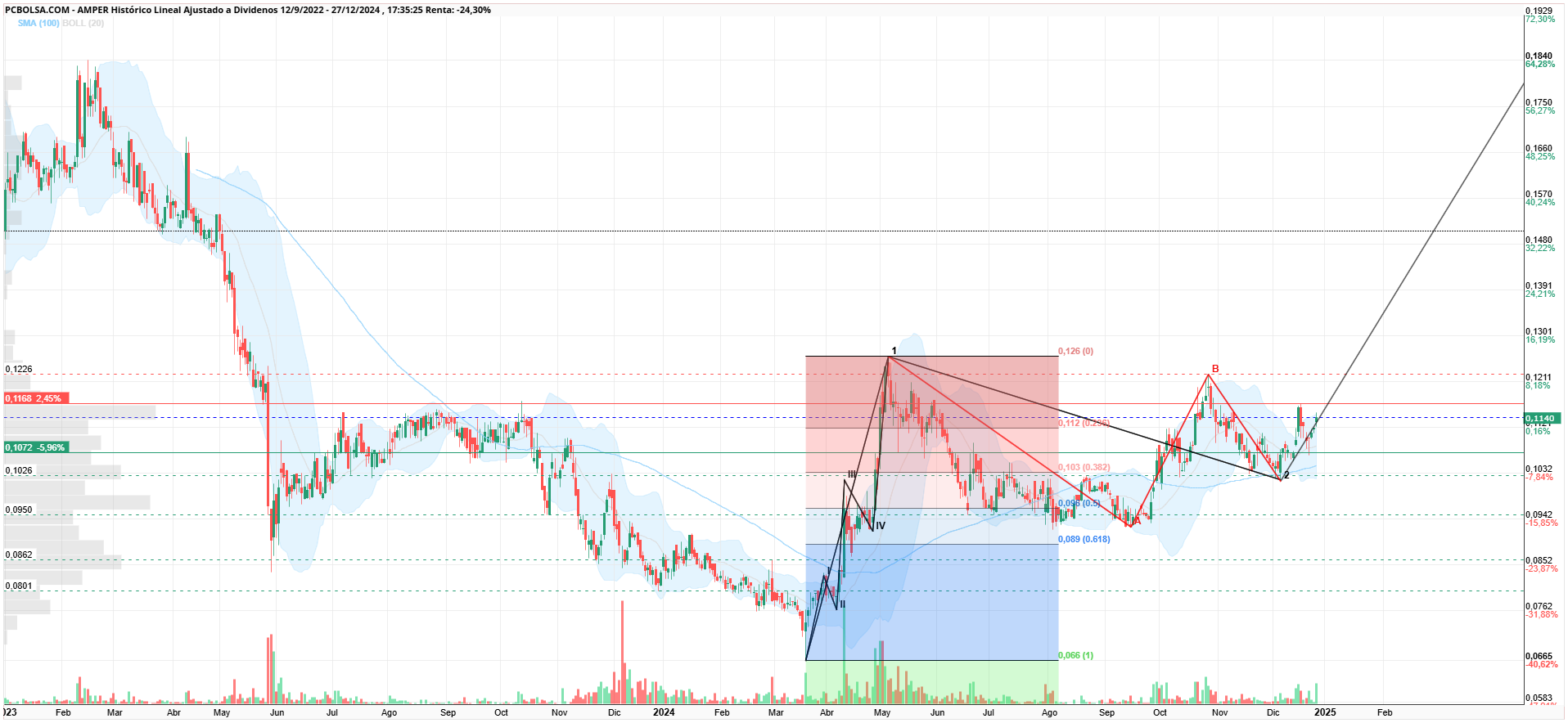Click the 0,1301 price axis label
1568x723 pixels.
pos(1539,332)
